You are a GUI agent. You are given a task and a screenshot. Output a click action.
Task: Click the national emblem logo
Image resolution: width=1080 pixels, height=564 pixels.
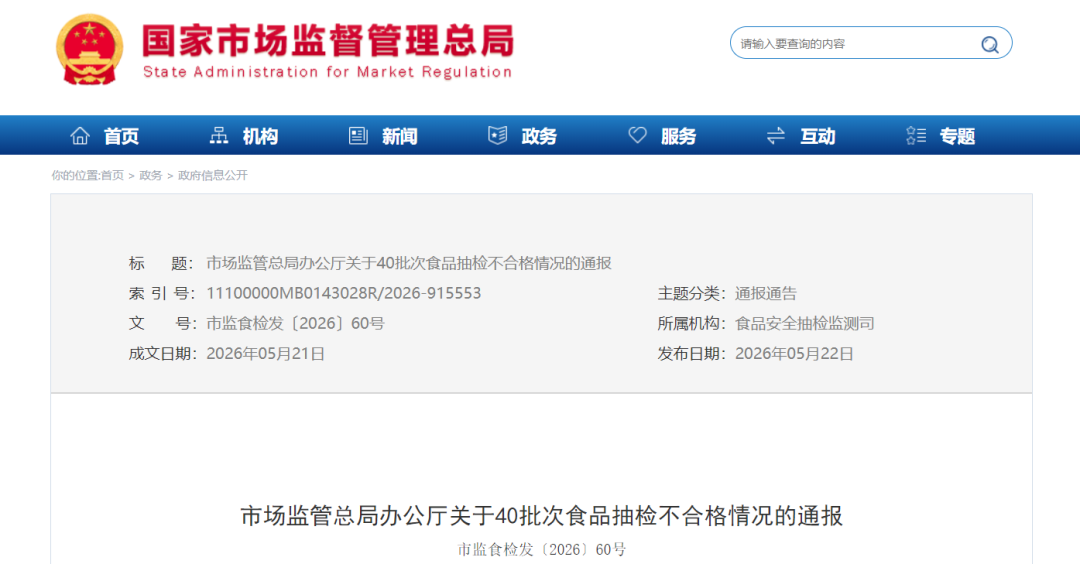pos(89,50)
